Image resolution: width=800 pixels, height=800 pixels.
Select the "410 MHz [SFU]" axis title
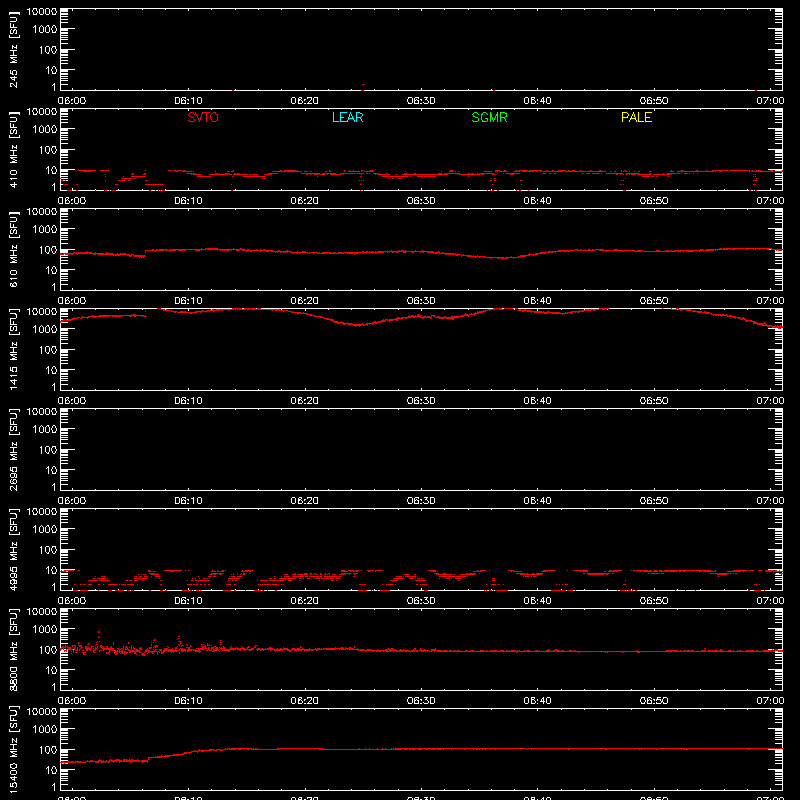pos(14,150)
